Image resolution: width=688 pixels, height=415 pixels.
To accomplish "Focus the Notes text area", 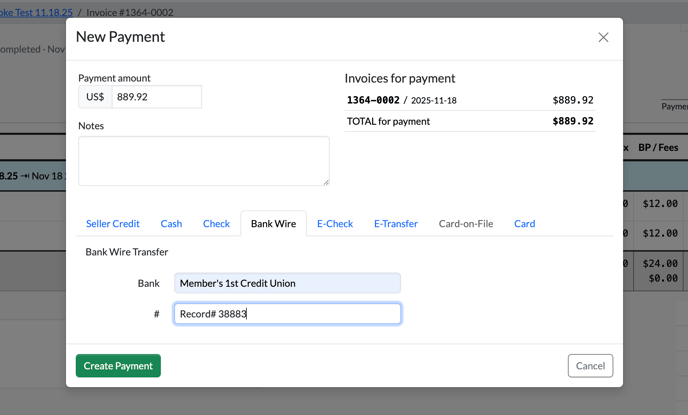I will pyautogui.click(x=203, y=161).
